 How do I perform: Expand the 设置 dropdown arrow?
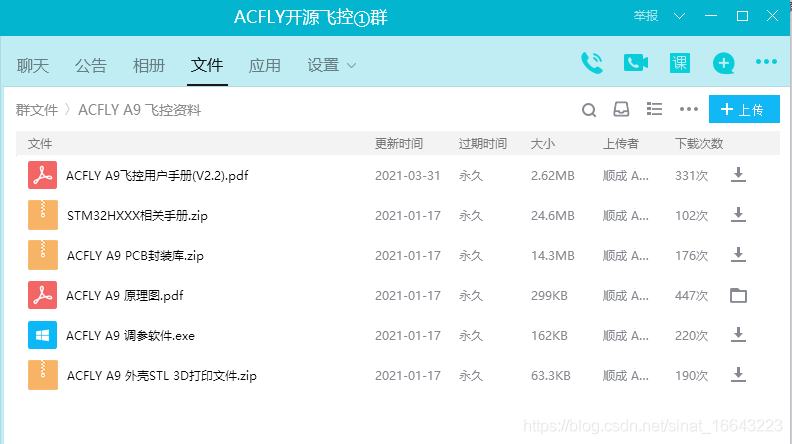[352, 66]
